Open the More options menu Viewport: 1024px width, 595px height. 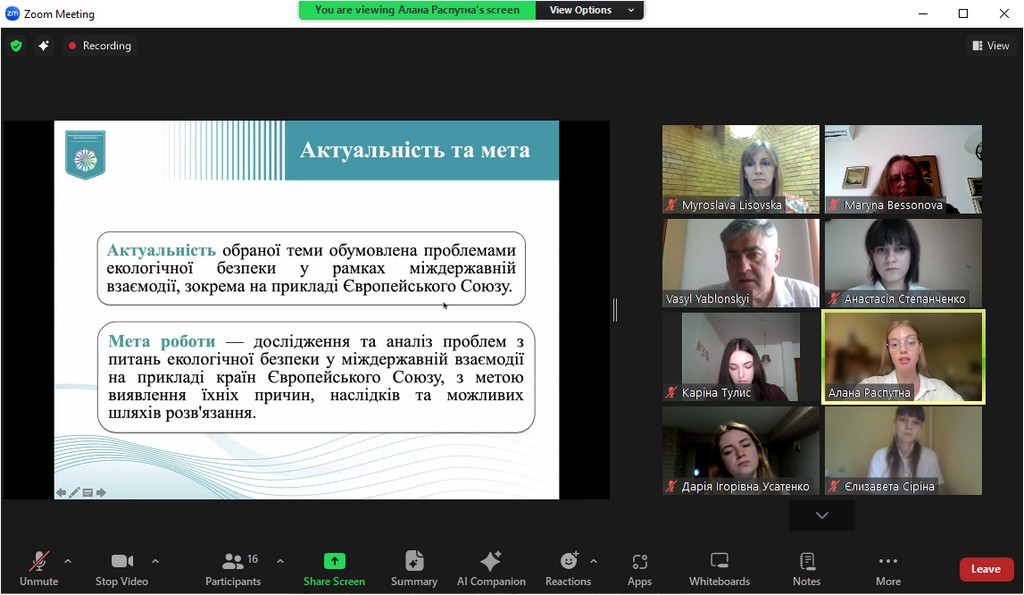tap(888, 568)
